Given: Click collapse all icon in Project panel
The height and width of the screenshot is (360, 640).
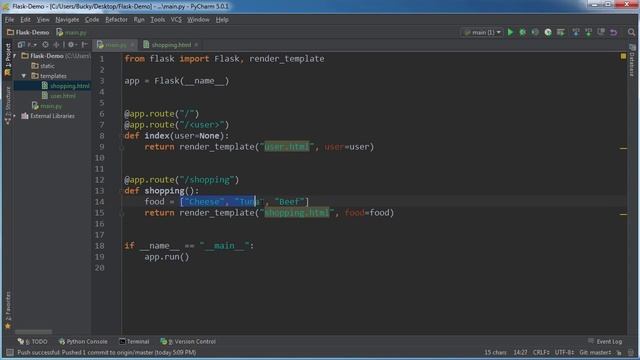Looking at the screenshot, I should [56, 44].
